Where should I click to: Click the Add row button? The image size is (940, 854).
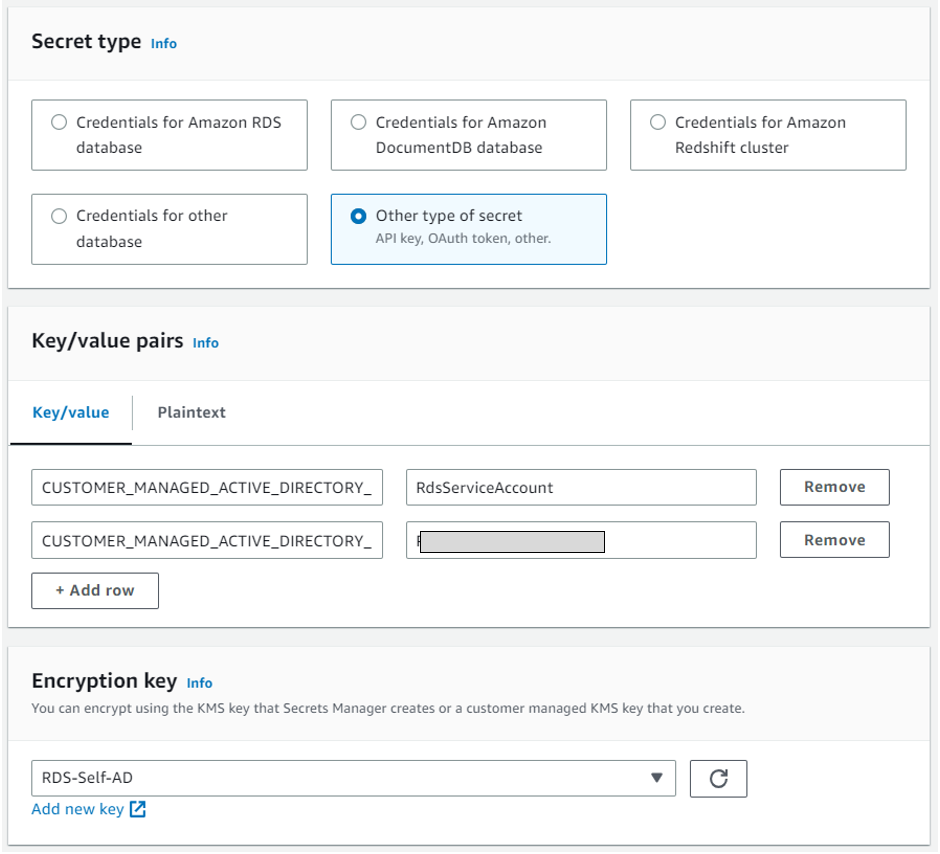tap(95, 590)
